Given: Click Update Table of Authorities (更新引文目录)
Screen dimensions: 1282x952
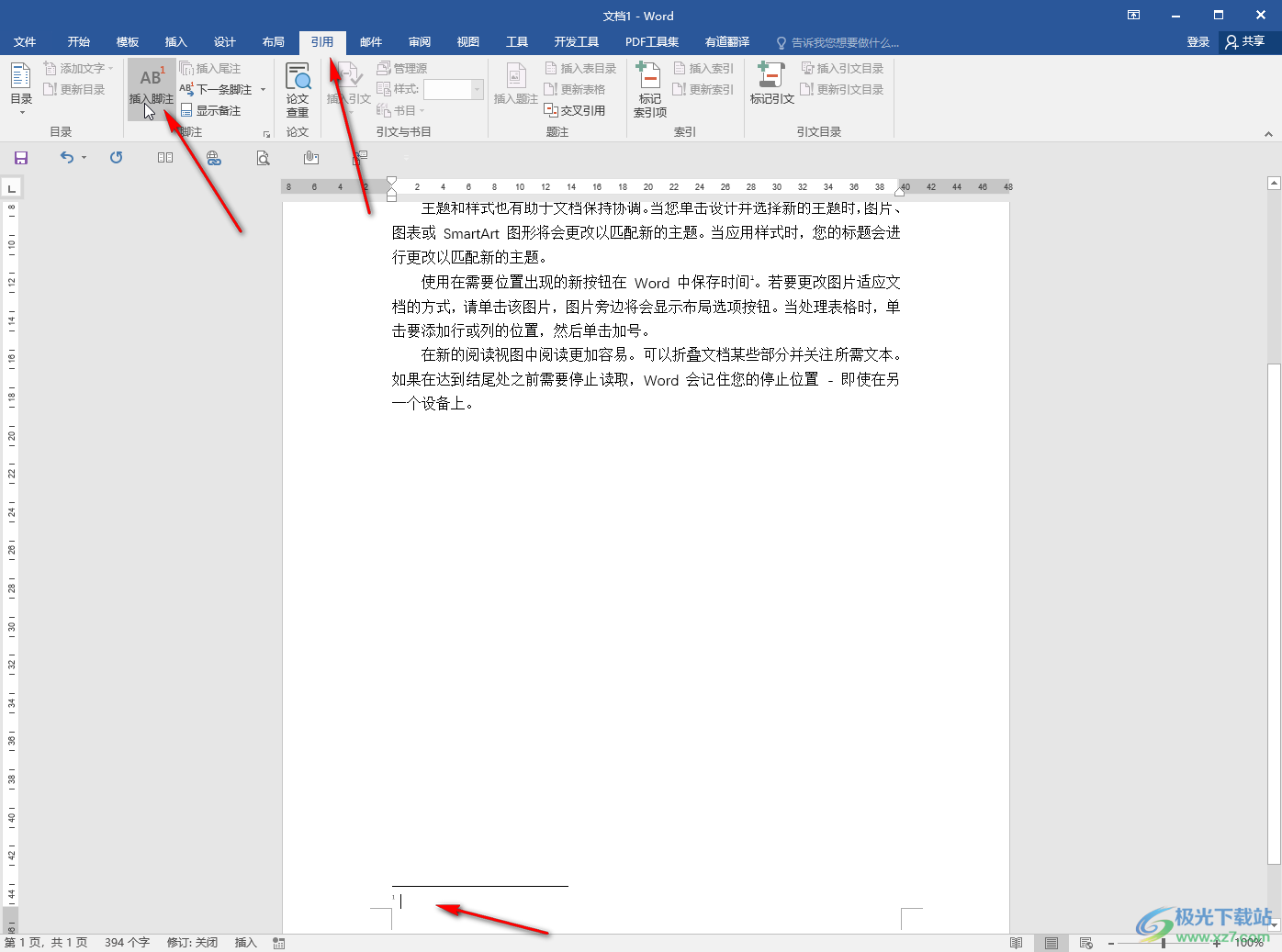Looking at the screenshot, I should [x=842, y=90].
